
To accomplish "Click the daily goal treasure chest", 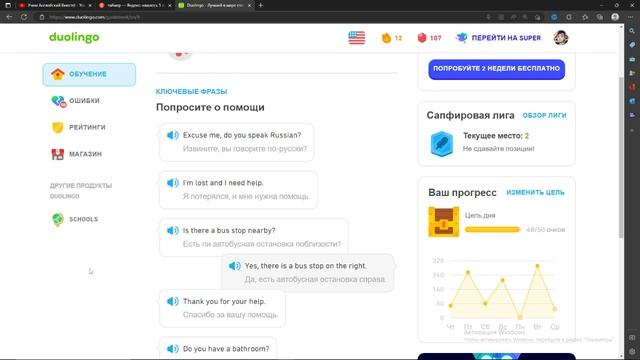I will (x=444, y=222).
